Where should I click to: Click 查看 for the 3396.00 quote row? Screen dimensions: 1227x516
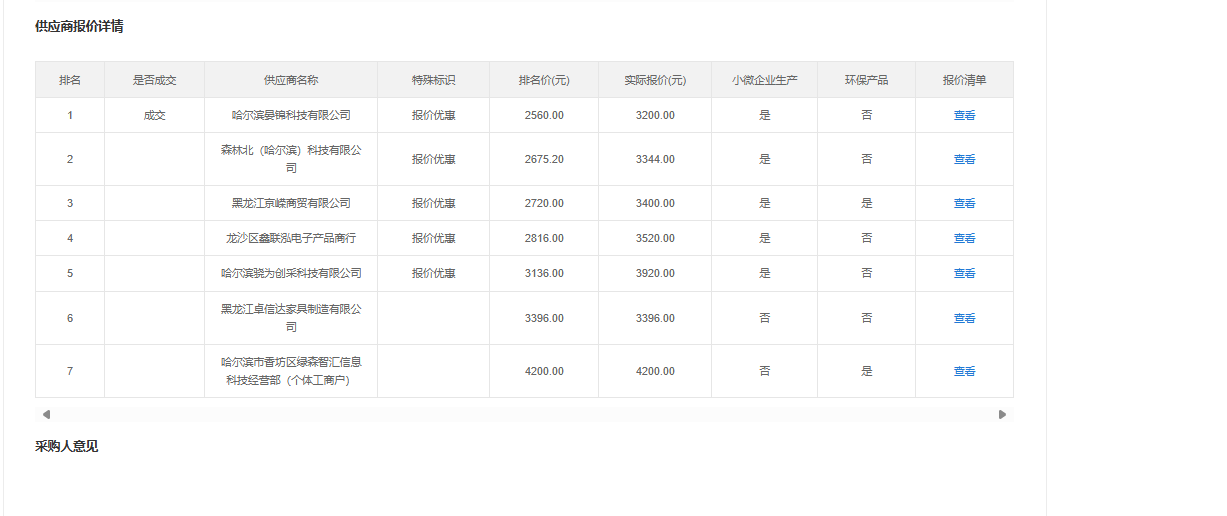(x=964, y=318)
